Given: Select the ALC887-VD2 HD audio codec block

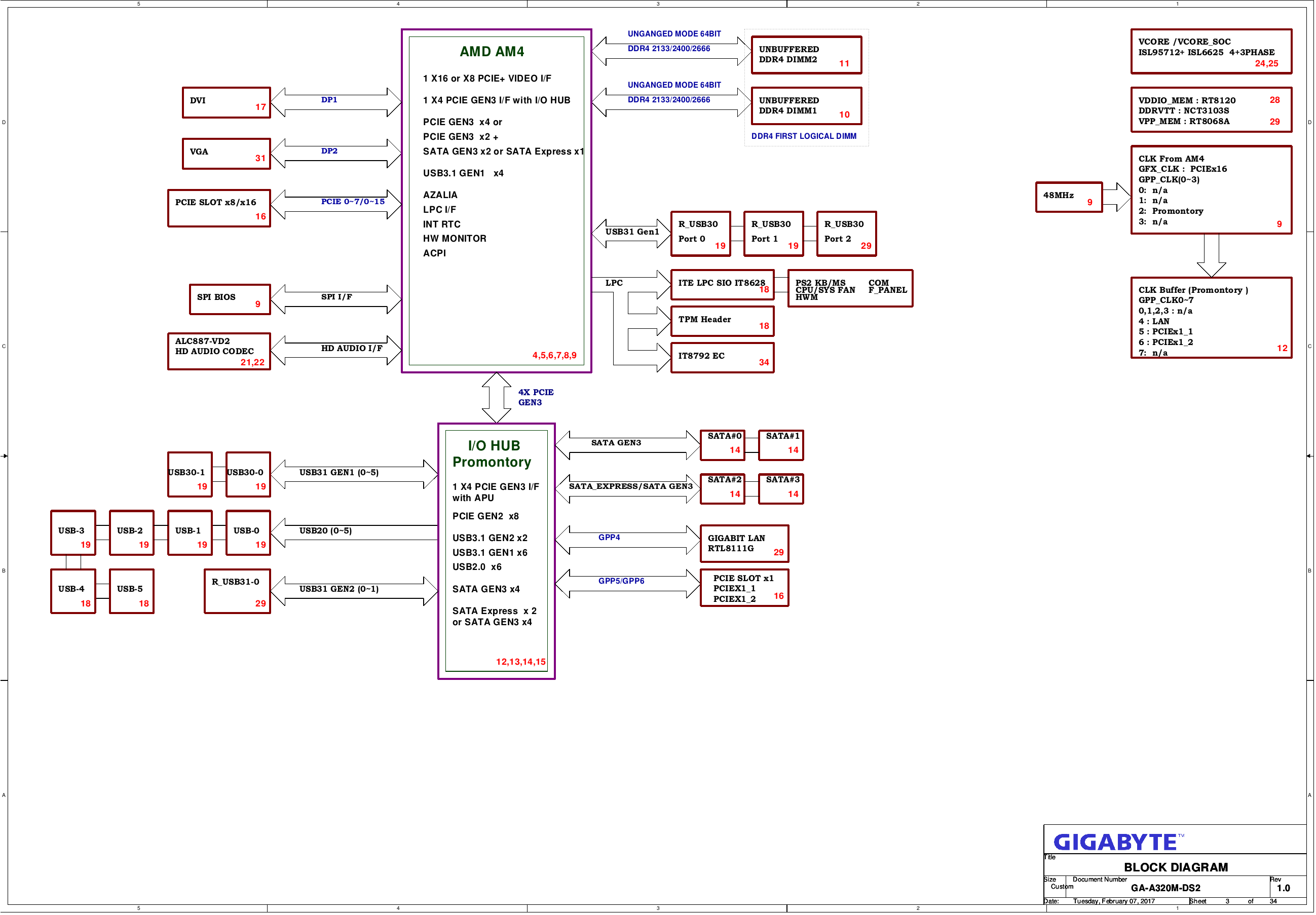Looking at the screenshot, I should [219, 351].
